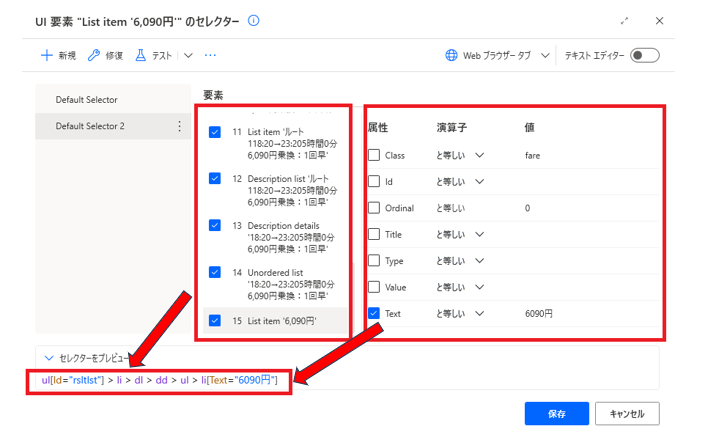707x432 pixels.
Task: Close the selector dialog with X
Action: point(659,21)
